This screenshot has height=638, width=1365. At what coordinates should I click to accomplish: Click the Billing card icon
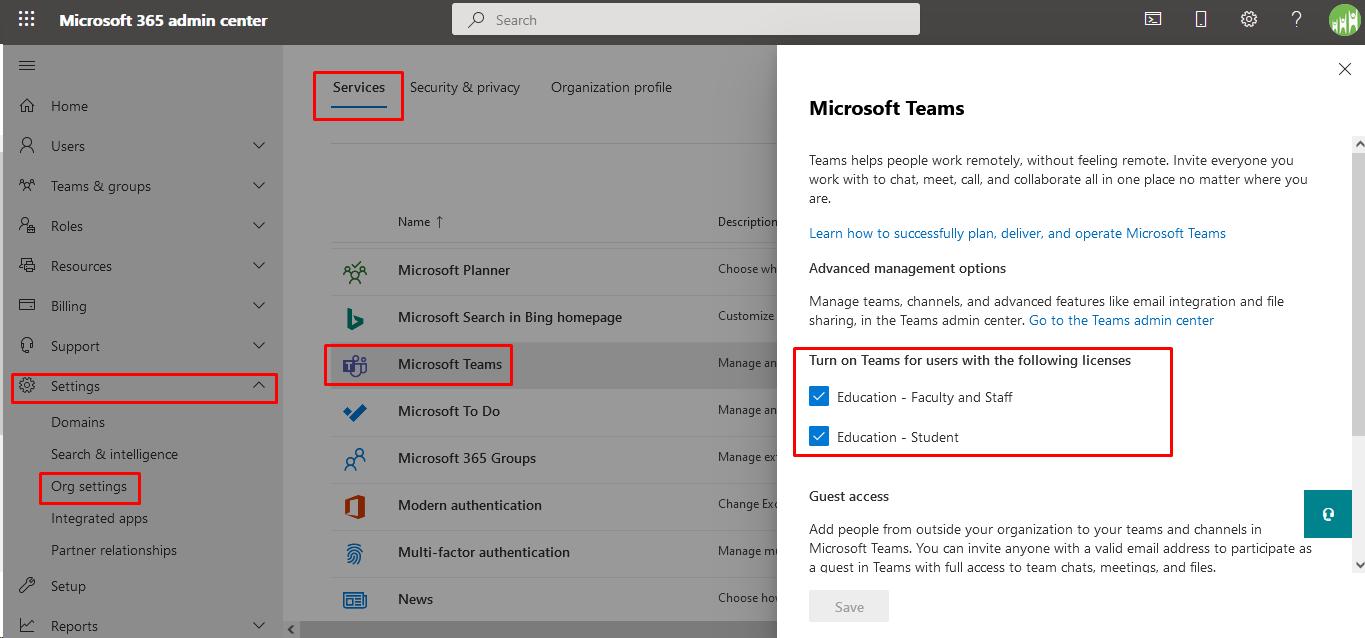coord(28,306)
